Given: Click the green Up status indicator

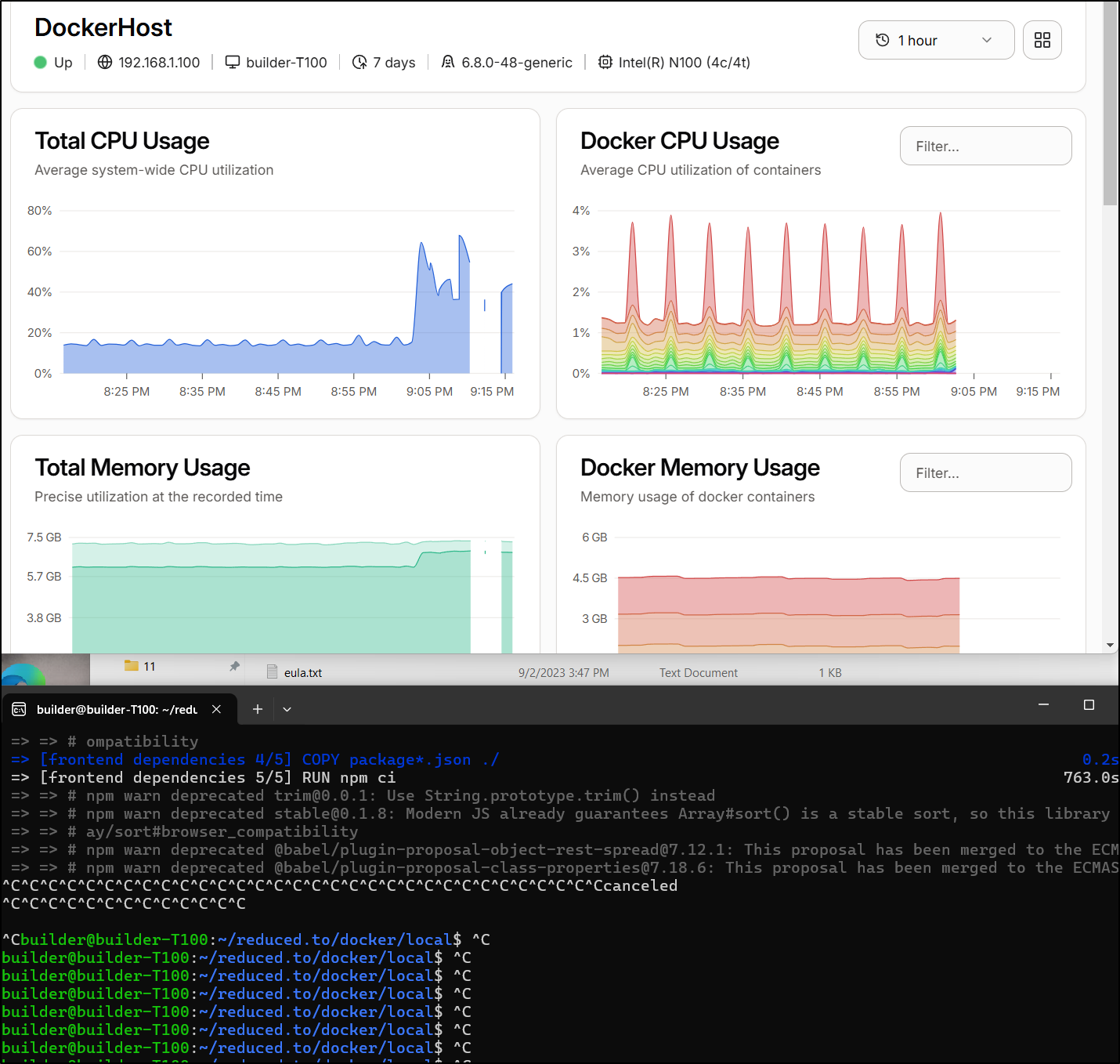Looking at the screenshot, I should [x=41, y=63].
